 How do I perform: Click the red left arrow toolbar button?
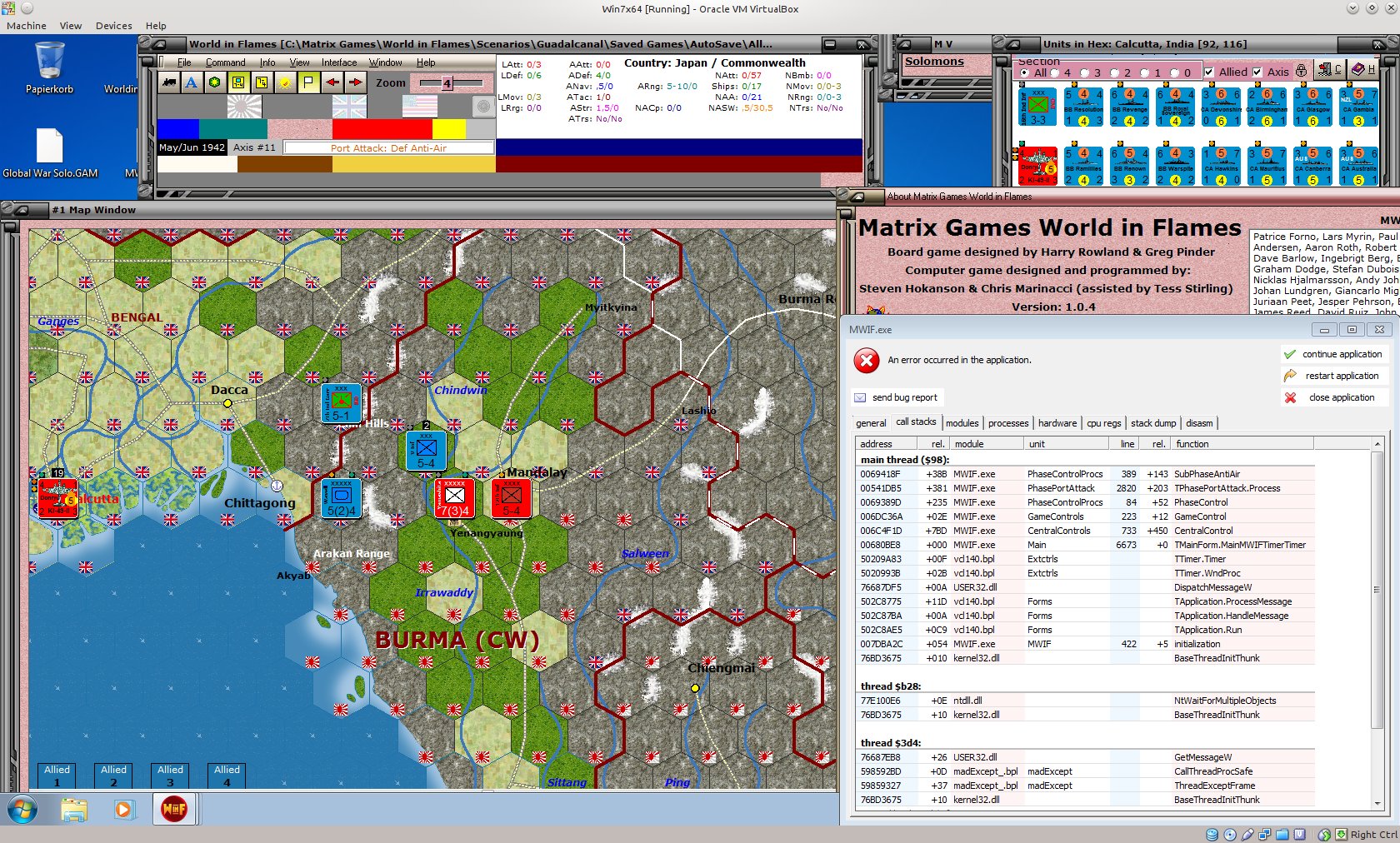point(332,82)
